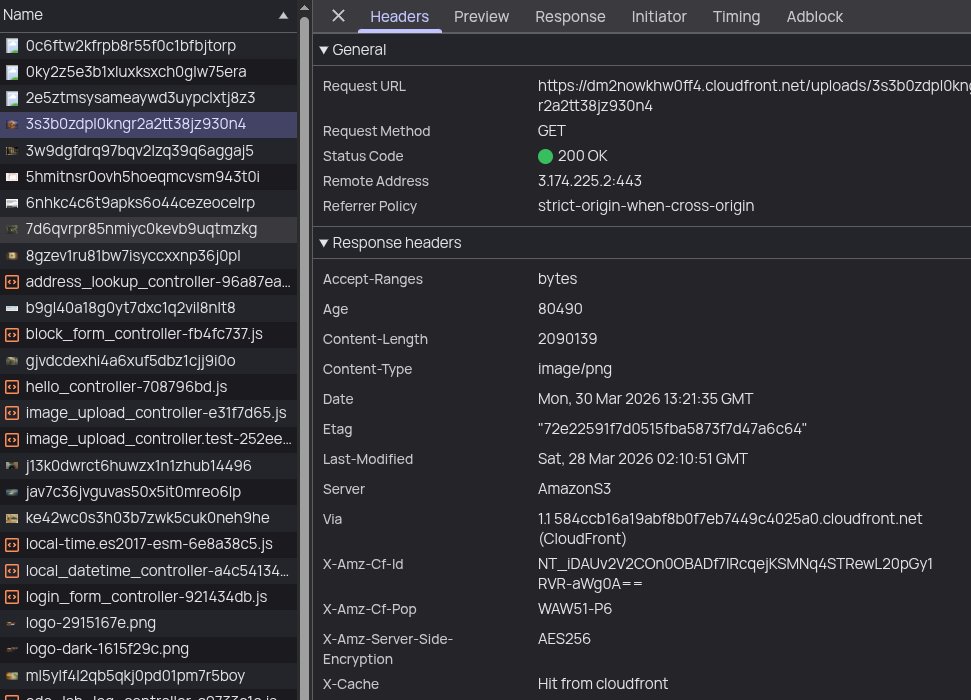This screenshot has height=700, width=971.
Task: Click thumbnail icon of b9gl40a18g0yt7dxc1q2vil8nlt8
Action: pyautogui.click(x=12, y=308)
